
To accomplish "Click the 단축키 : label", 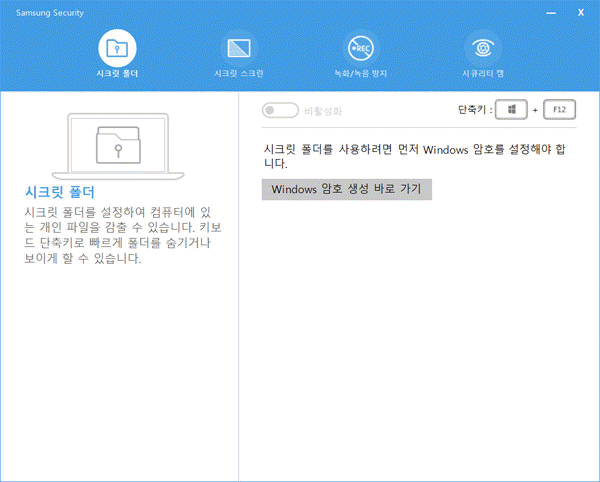I will coord(475,110).
